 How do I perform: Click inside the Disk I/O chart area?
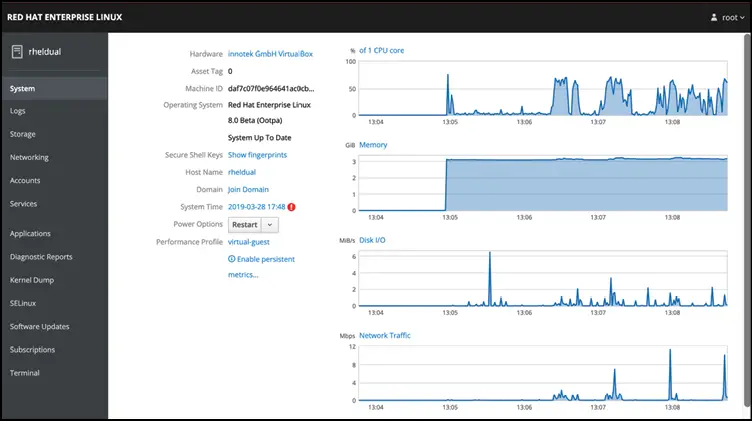[540, 280]
